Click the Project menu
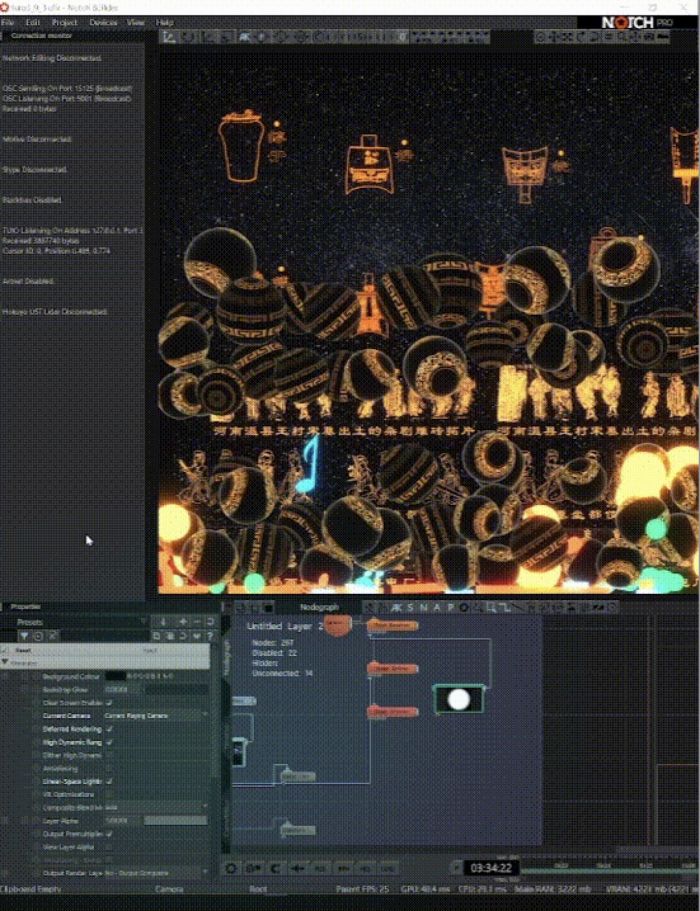Screen dimensions: 700x911 click(x=65, y=21)
